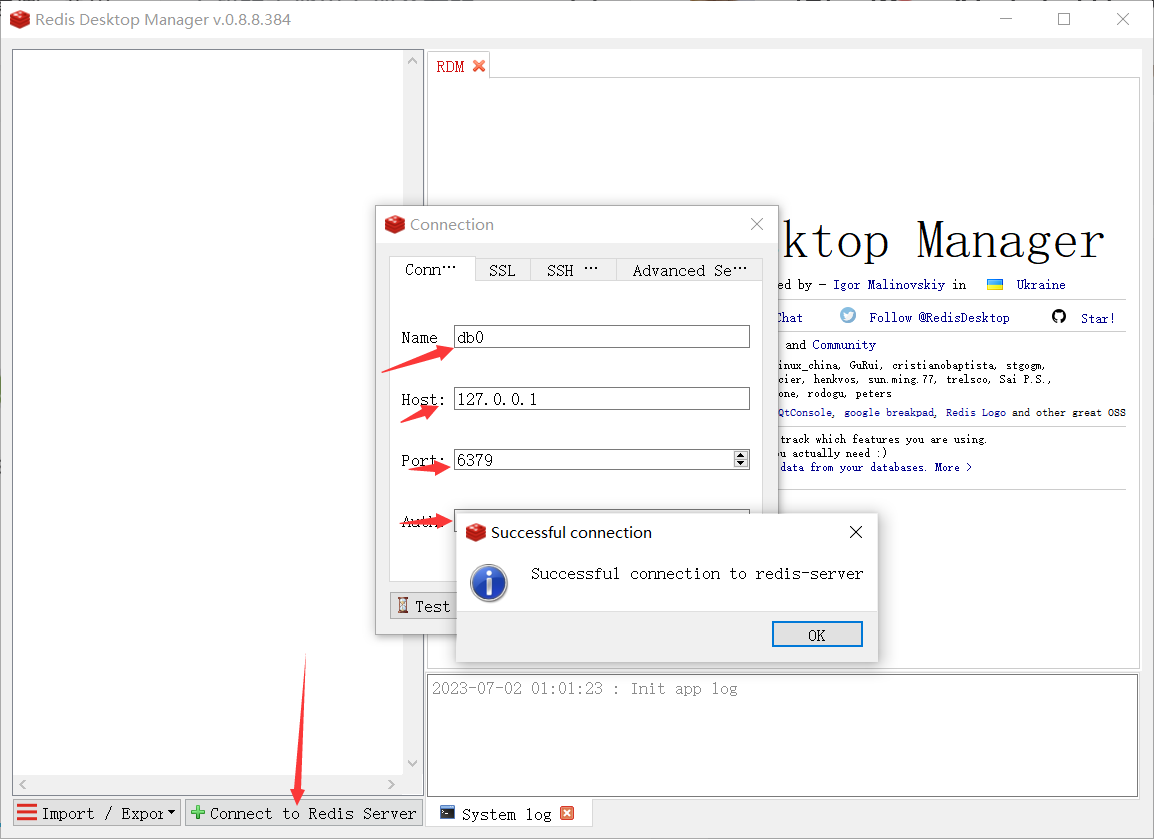Click the connection tree scroll down arrow

pos(412,763)
